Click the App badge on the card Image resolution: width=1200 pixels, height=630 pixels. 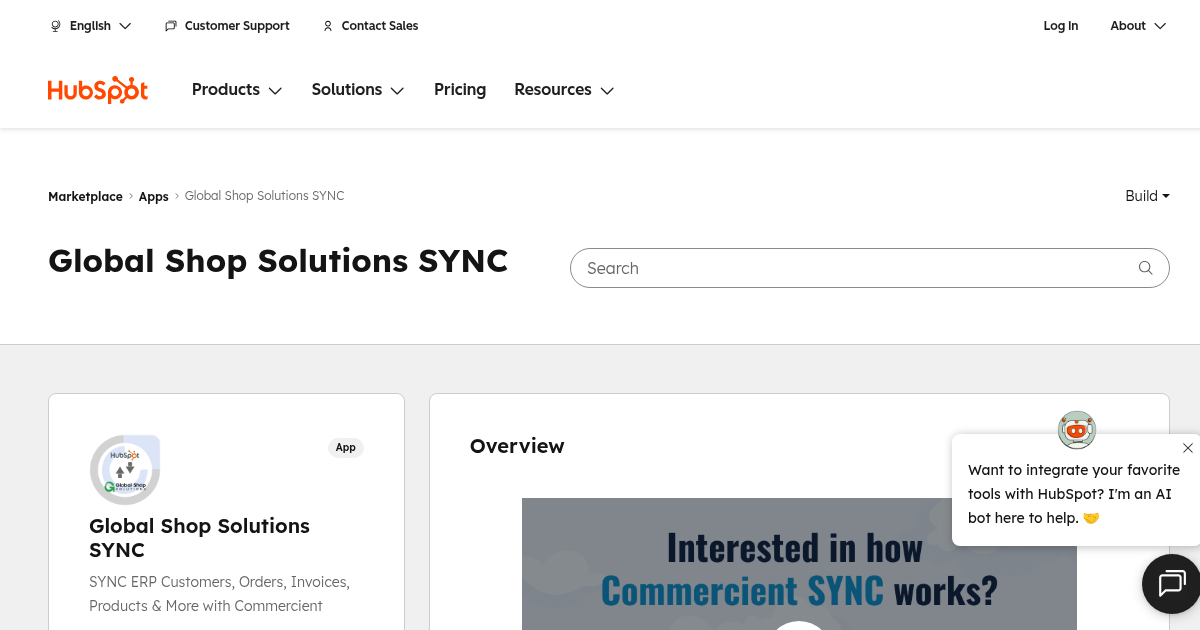click(x=346, y=447)
